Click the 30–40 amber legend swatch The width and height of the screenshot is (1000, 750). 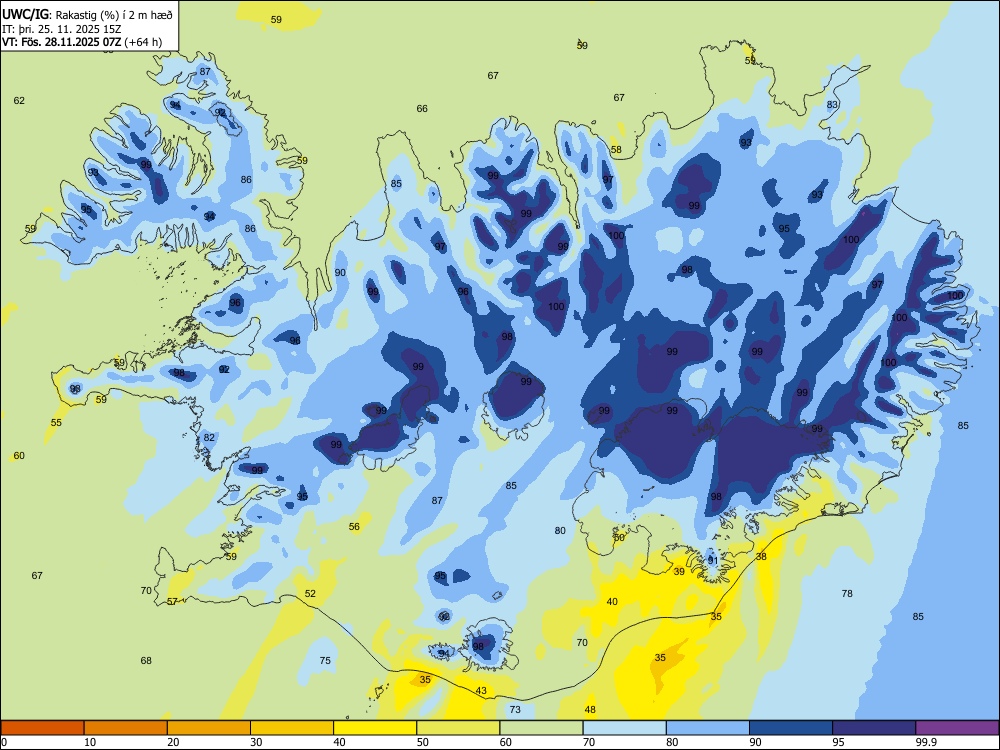click(x=292, y=728)
